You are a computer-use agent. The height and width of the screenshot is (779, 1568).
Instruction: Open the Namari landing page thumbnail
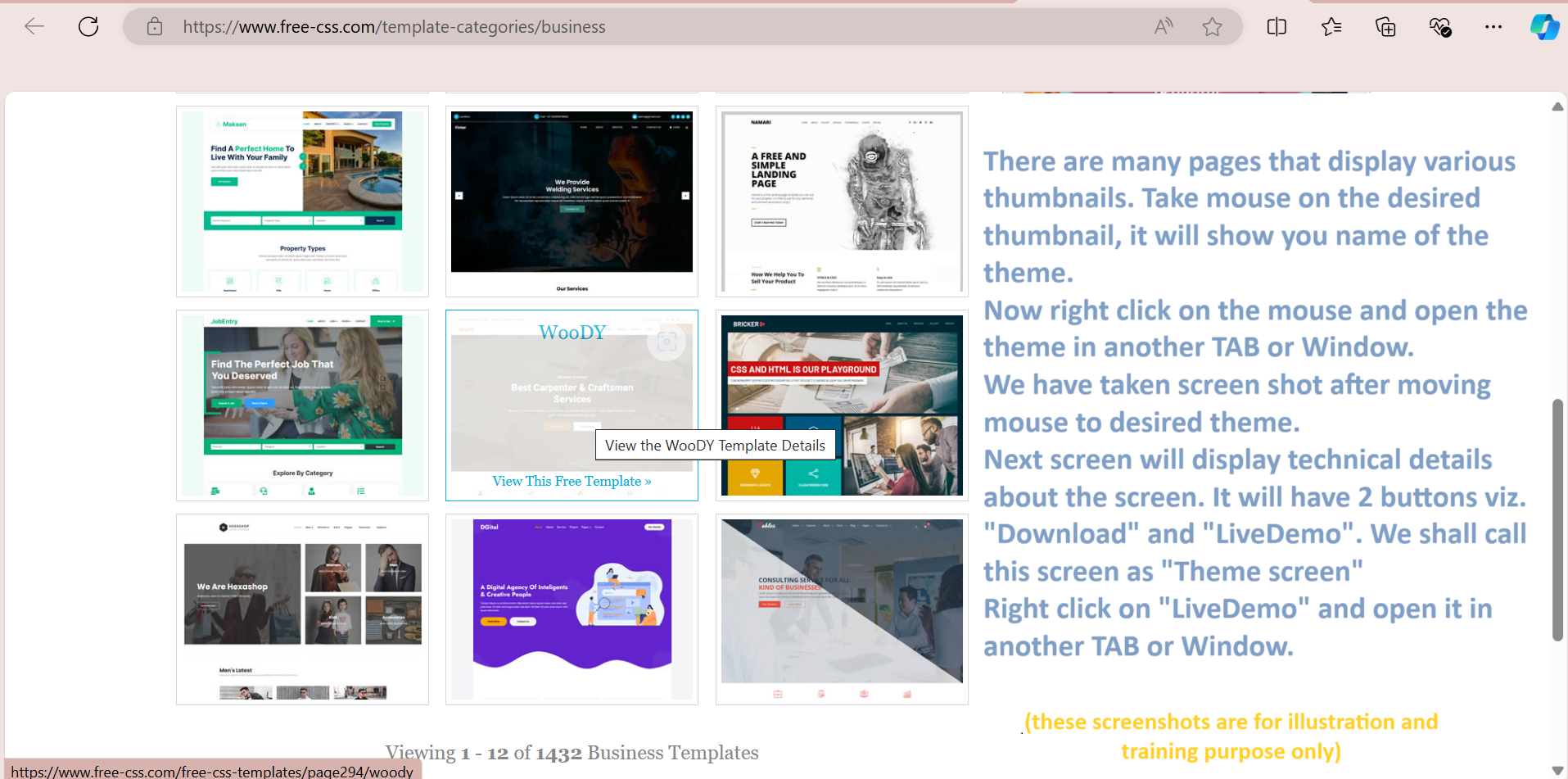tap(842, 202)
